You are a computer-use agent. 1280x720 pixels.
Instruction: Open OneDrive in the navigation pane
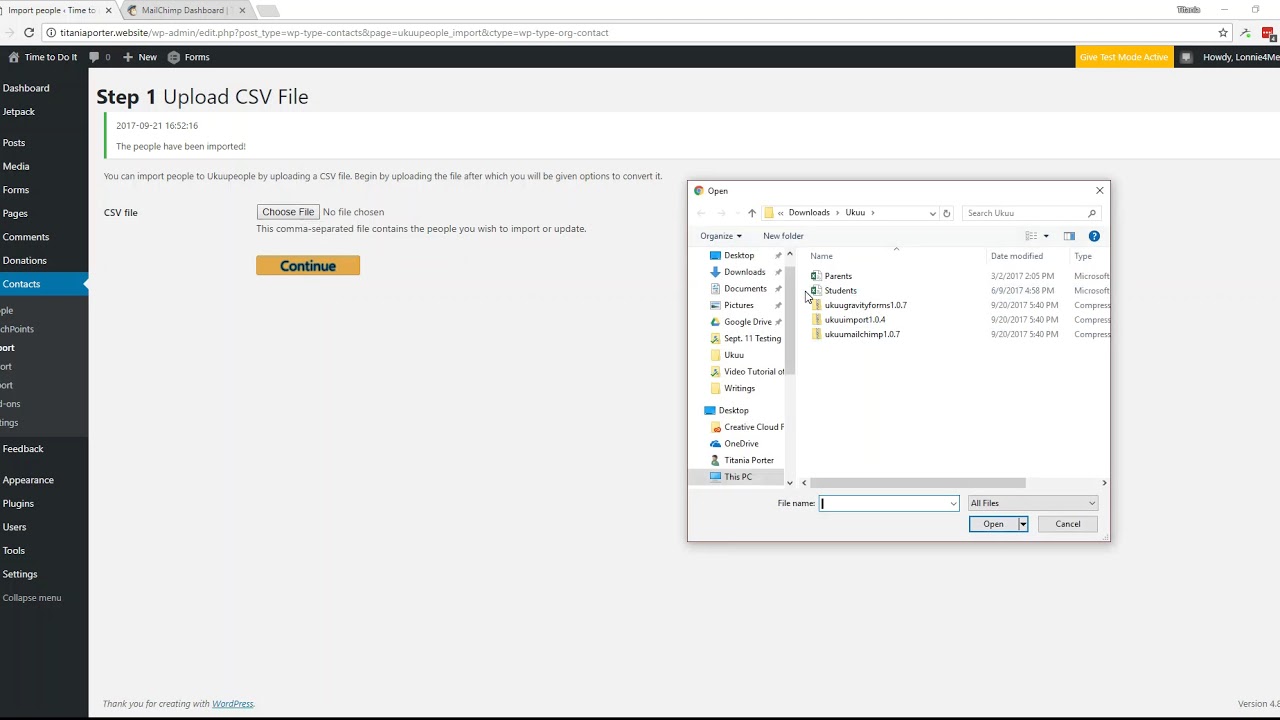(741, 443)
